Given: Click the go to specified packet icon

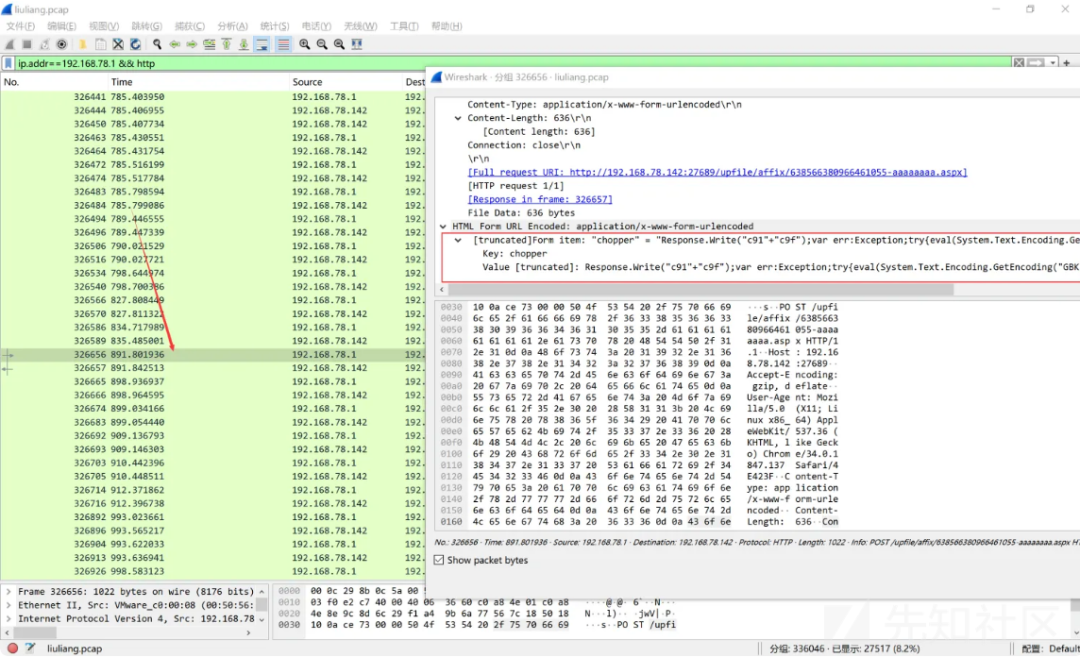Looking at the screenshot, I should coord(209,44).
